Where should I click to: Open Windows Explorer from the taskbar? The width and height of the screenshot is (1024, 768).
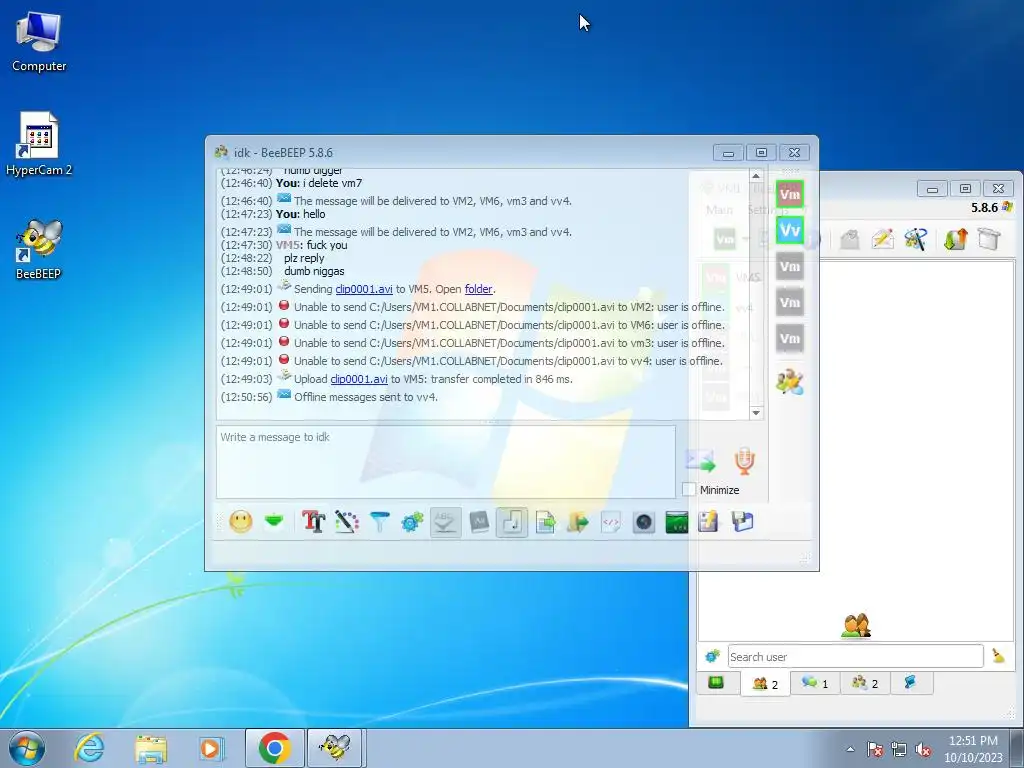(150, 748)
